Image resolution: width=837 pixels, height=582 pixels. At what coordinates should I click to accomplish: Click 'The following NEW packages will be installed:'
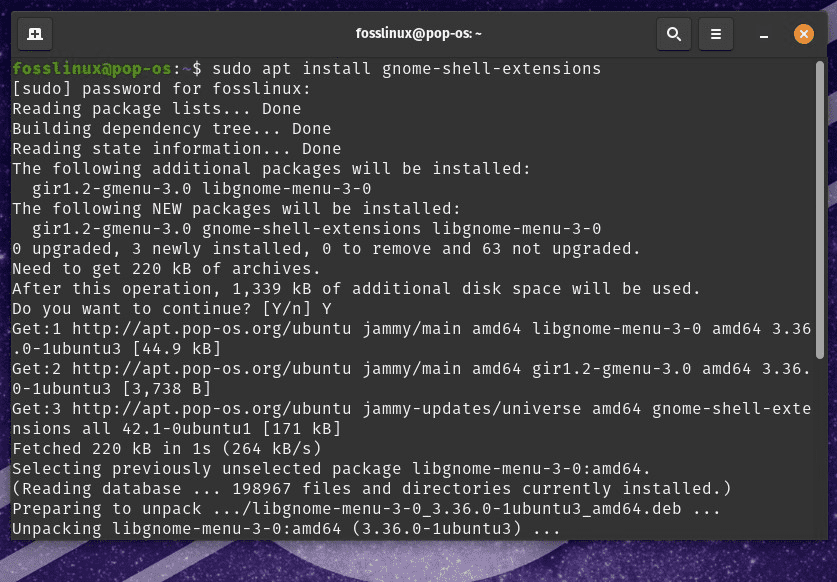coord(236,209)
